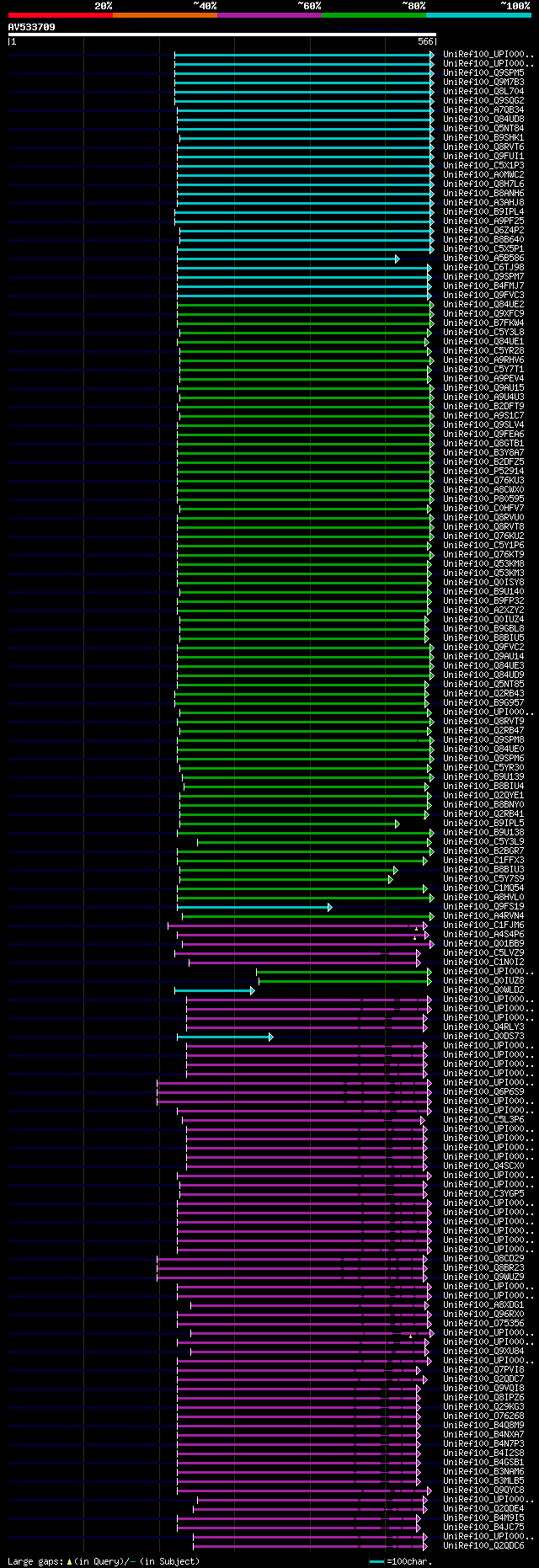Click the orange ~40% identity legend segment
The image size is (539, 1568).
[165, 15]
